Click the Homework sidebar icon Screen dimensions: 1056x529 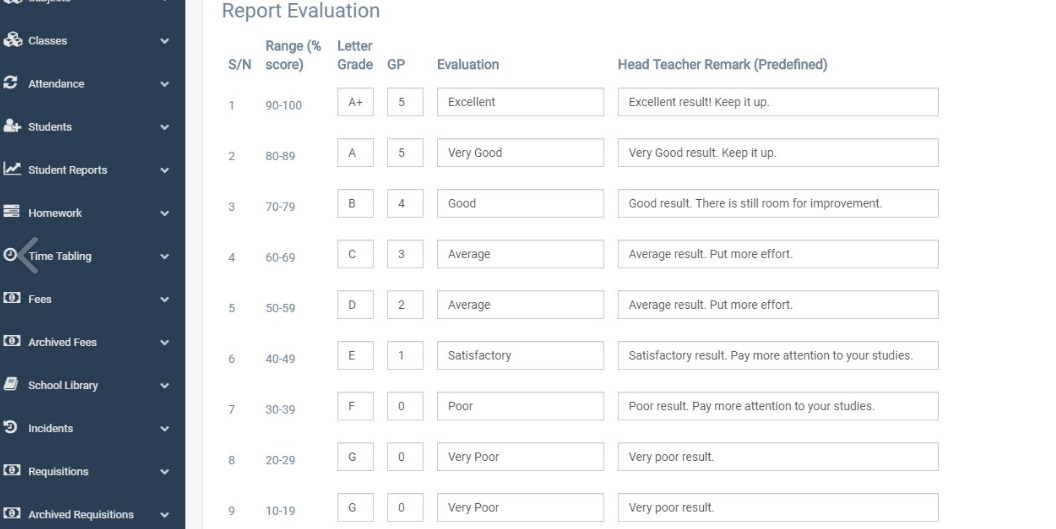tap(11, 213)
